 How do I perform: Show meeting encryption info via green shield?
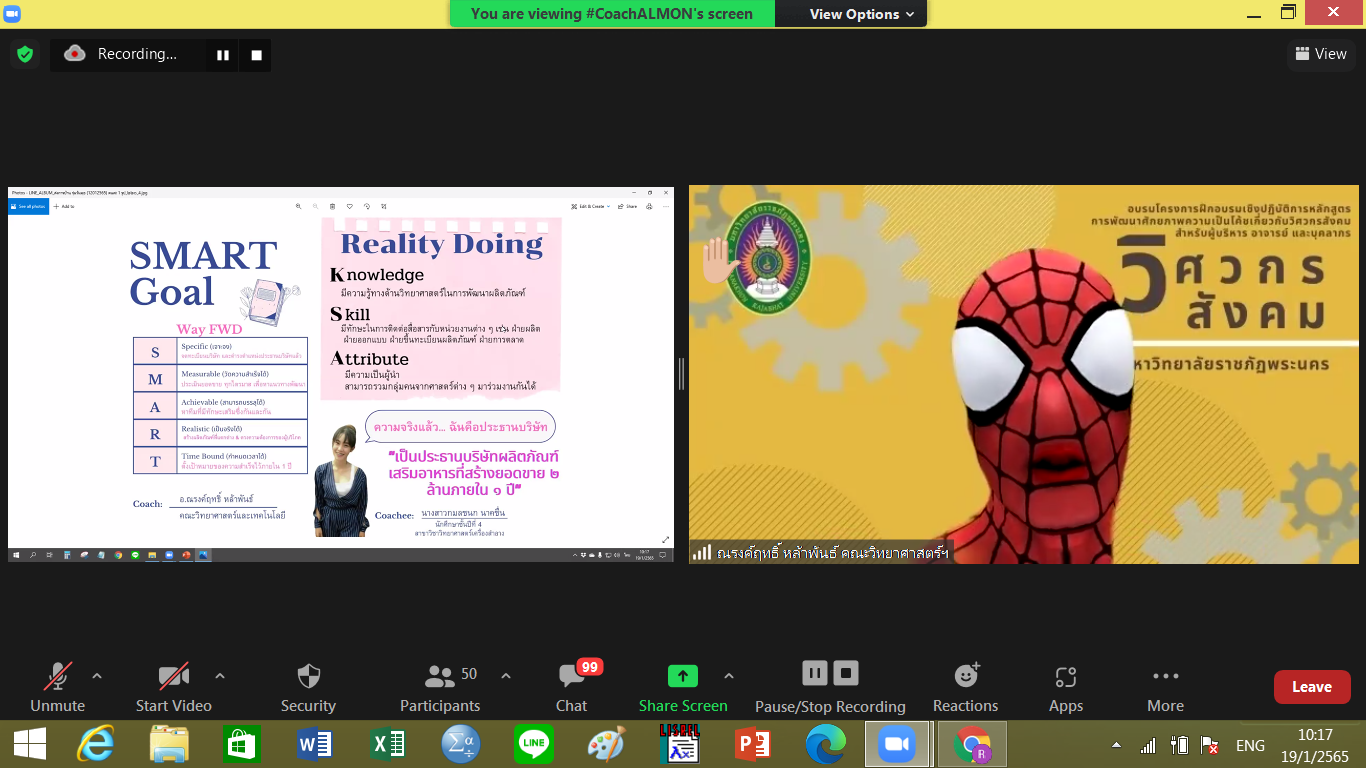[25, 54]
